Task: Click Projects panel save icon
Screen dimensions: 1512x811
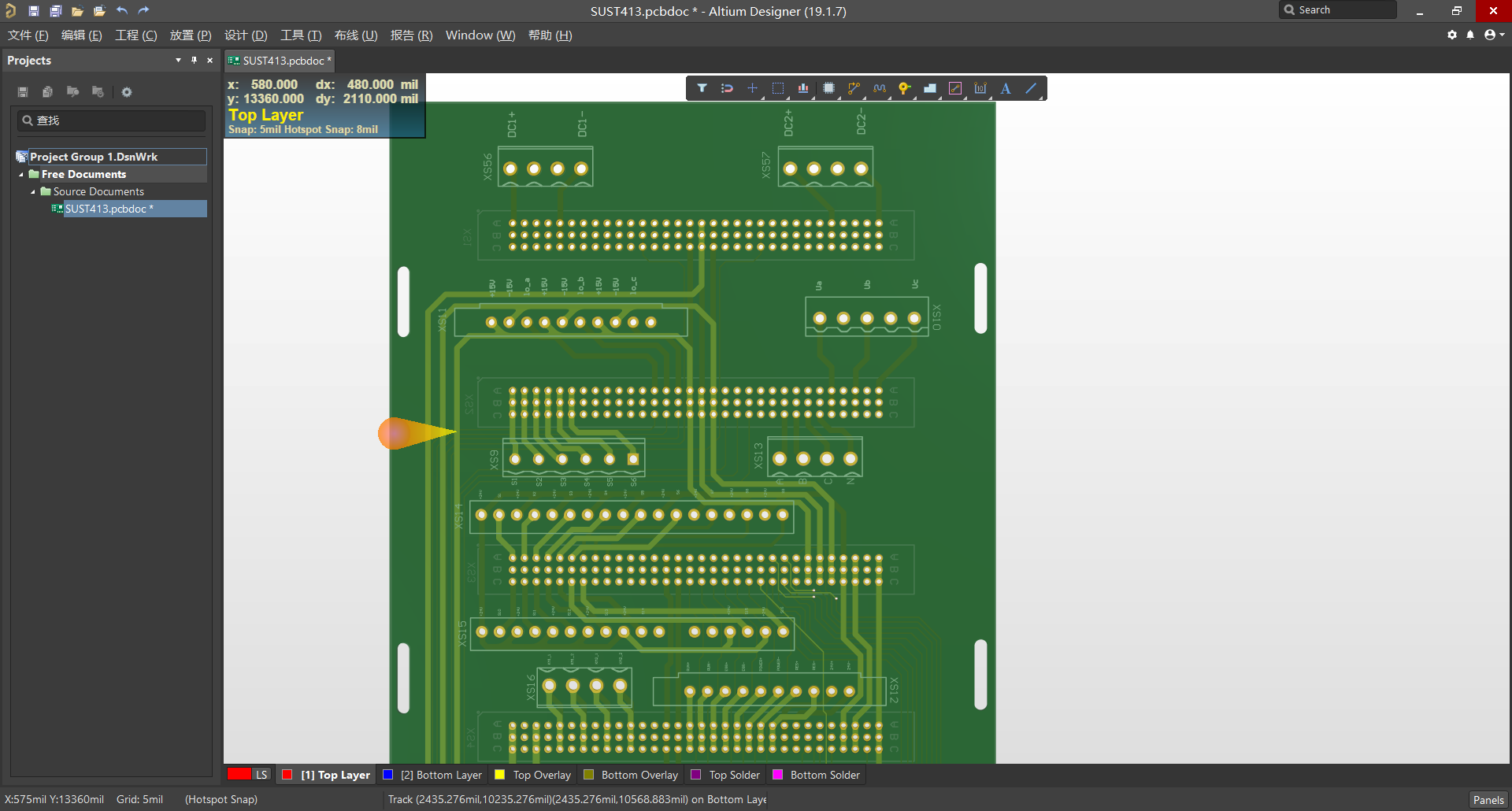Action: point(23,92)
